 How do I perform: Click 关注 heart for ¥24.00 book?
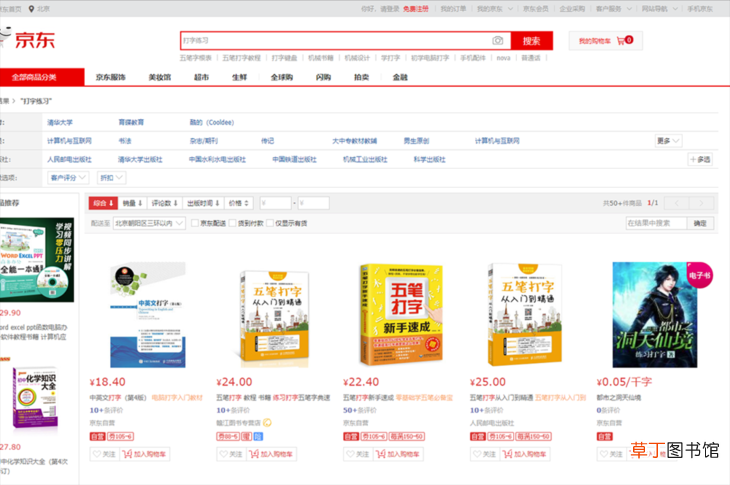[x=231, y=454]
